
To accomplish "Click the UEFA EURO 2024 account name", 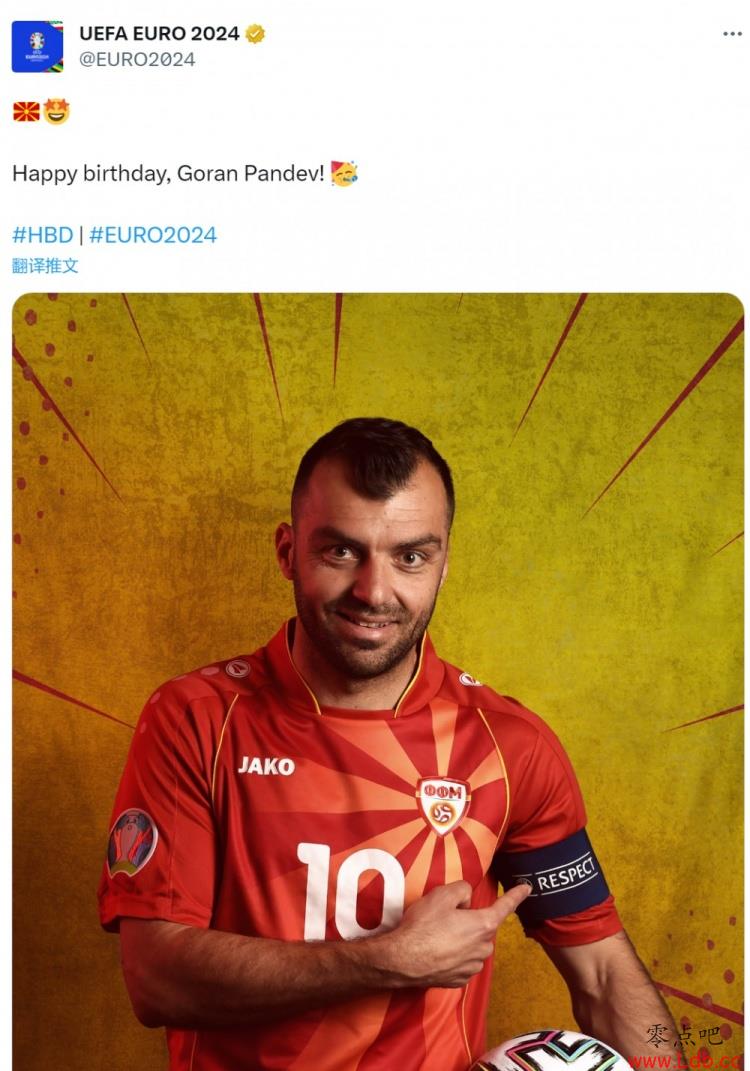I will point(159,33).
